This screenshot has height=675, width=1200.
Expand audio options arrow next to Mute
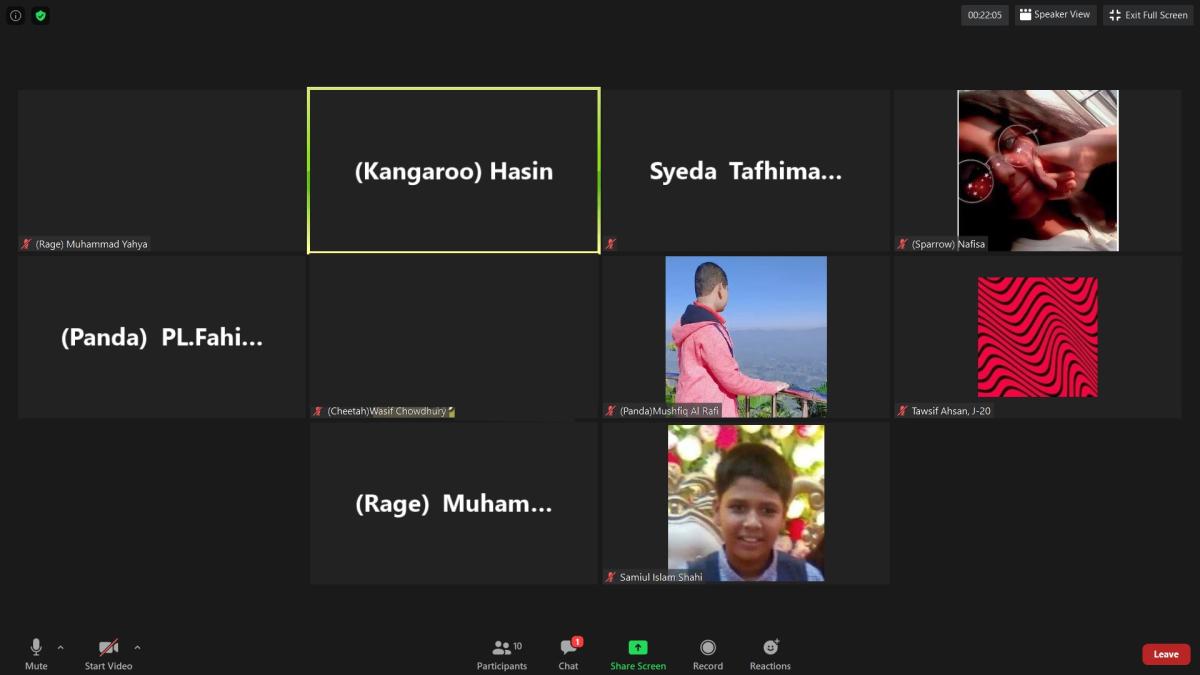click(61, 647)
